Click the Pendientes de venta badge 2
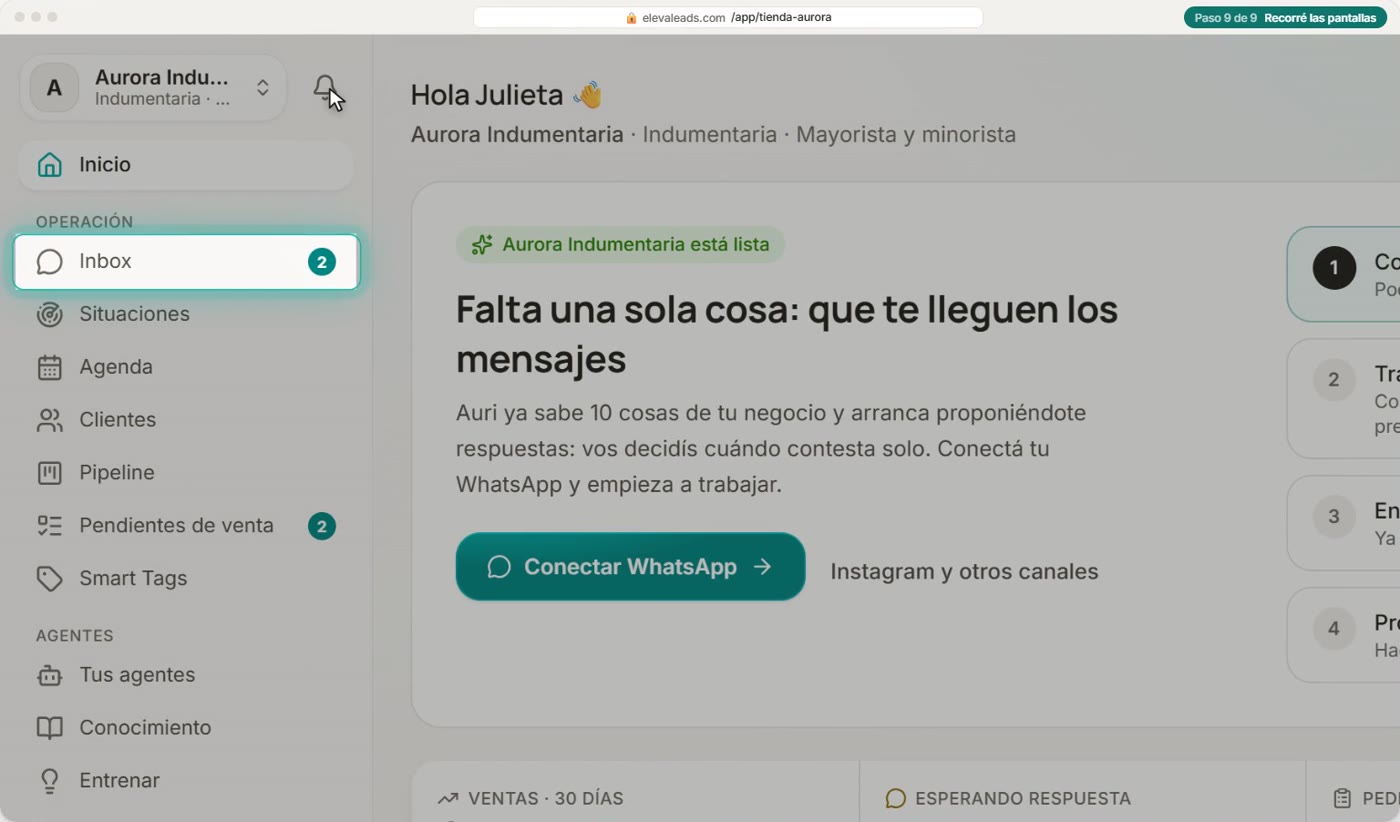 tap(322, 526)
